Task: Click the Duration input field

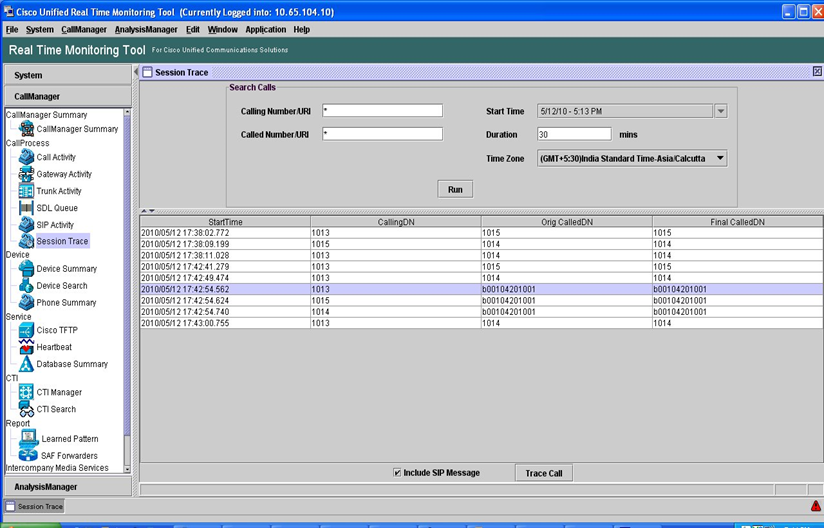Action: [x=574, y=134]
